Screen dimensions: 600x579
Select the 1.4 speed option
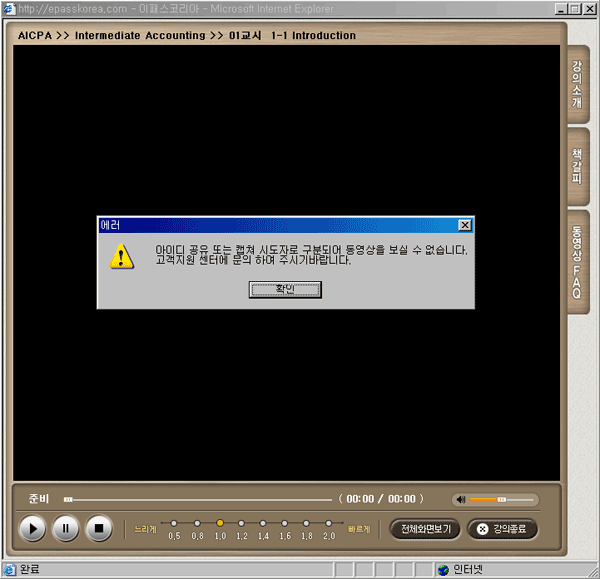pyautogui.click(x=263, y=523)
